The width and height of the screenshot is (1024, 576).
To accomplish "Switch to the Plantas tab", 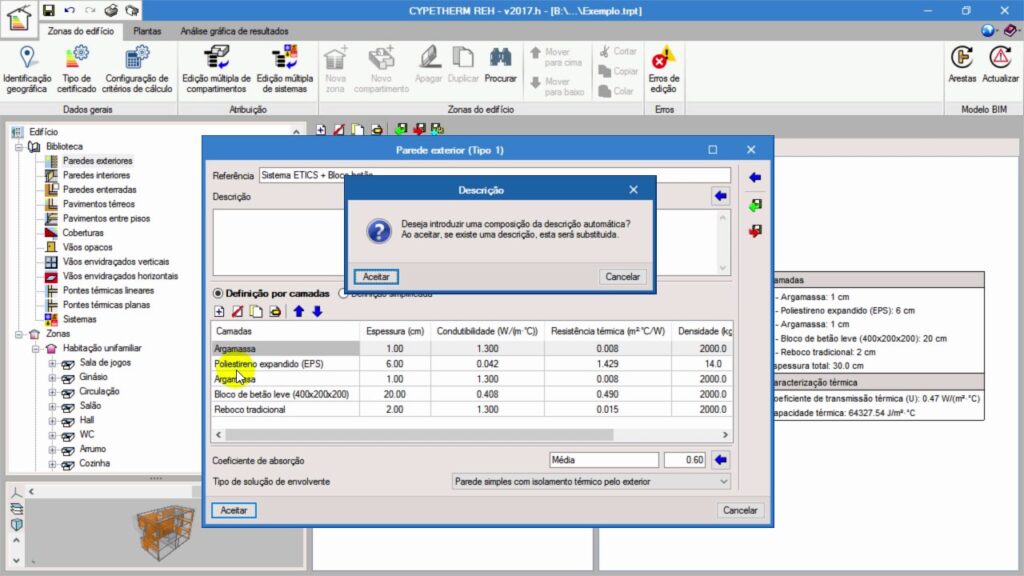I will (x=147, y=31).
